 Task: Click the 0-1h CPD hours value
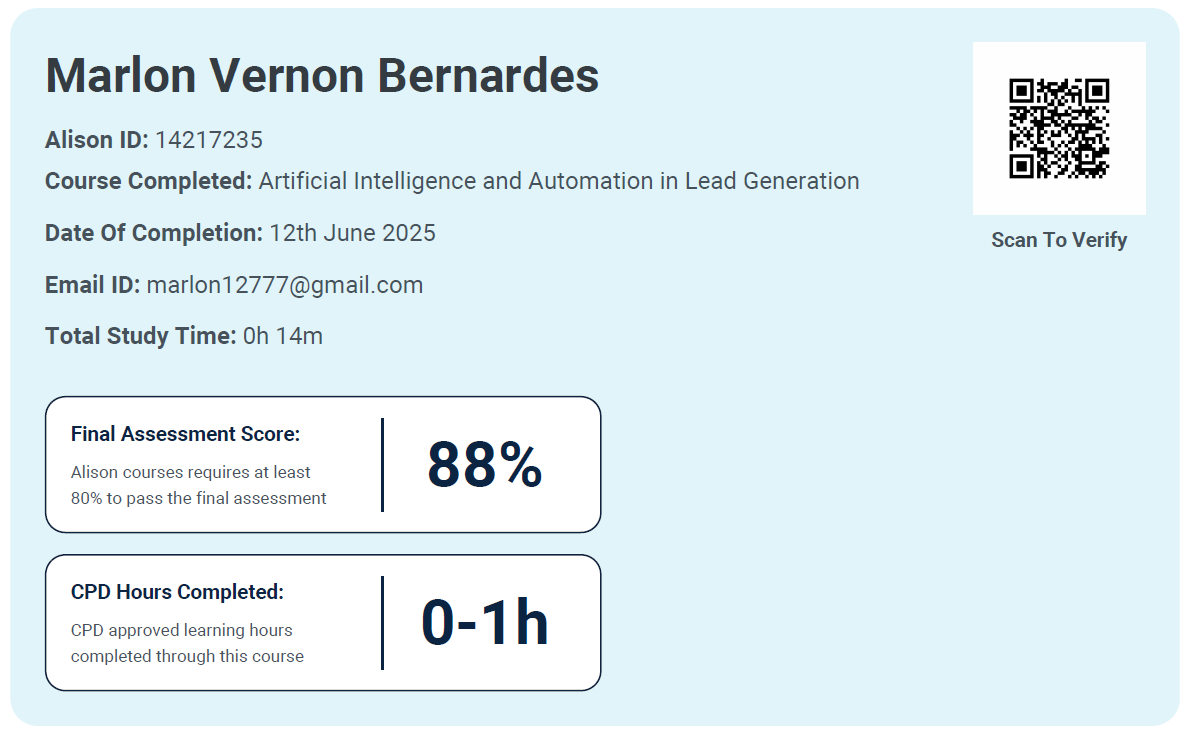click(x=485, y=622)
